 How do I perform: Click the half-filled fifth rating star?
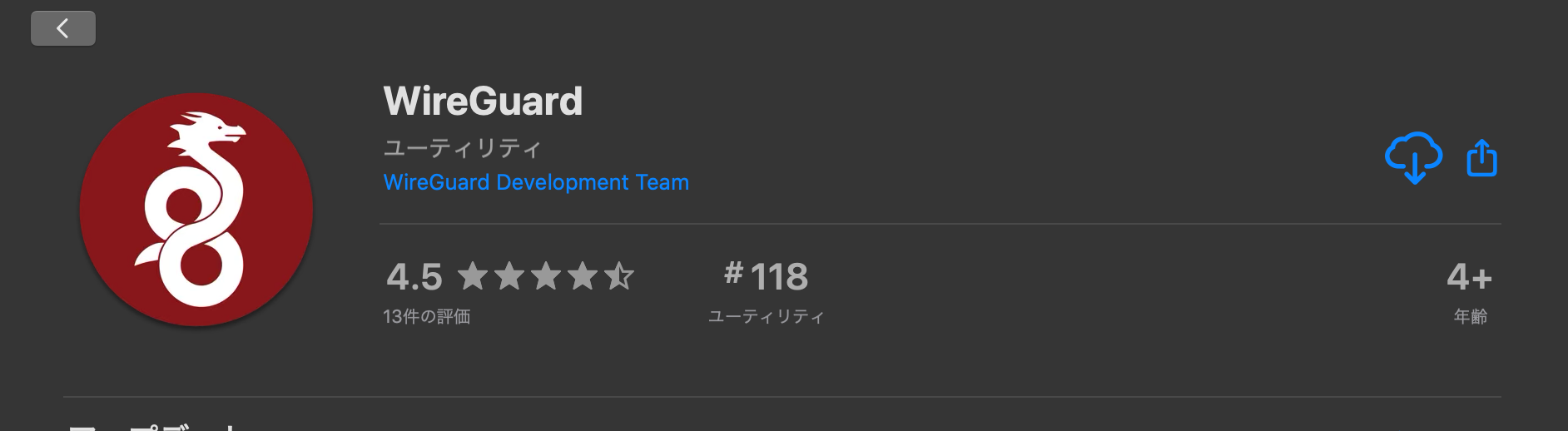click(x=619, y=275)
